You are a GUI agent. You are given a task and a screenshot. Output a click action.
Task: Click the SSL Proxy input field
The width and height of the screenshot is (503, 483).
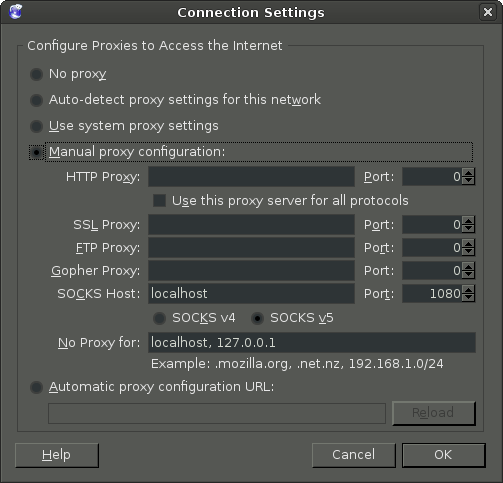click(x=251, y=225)
